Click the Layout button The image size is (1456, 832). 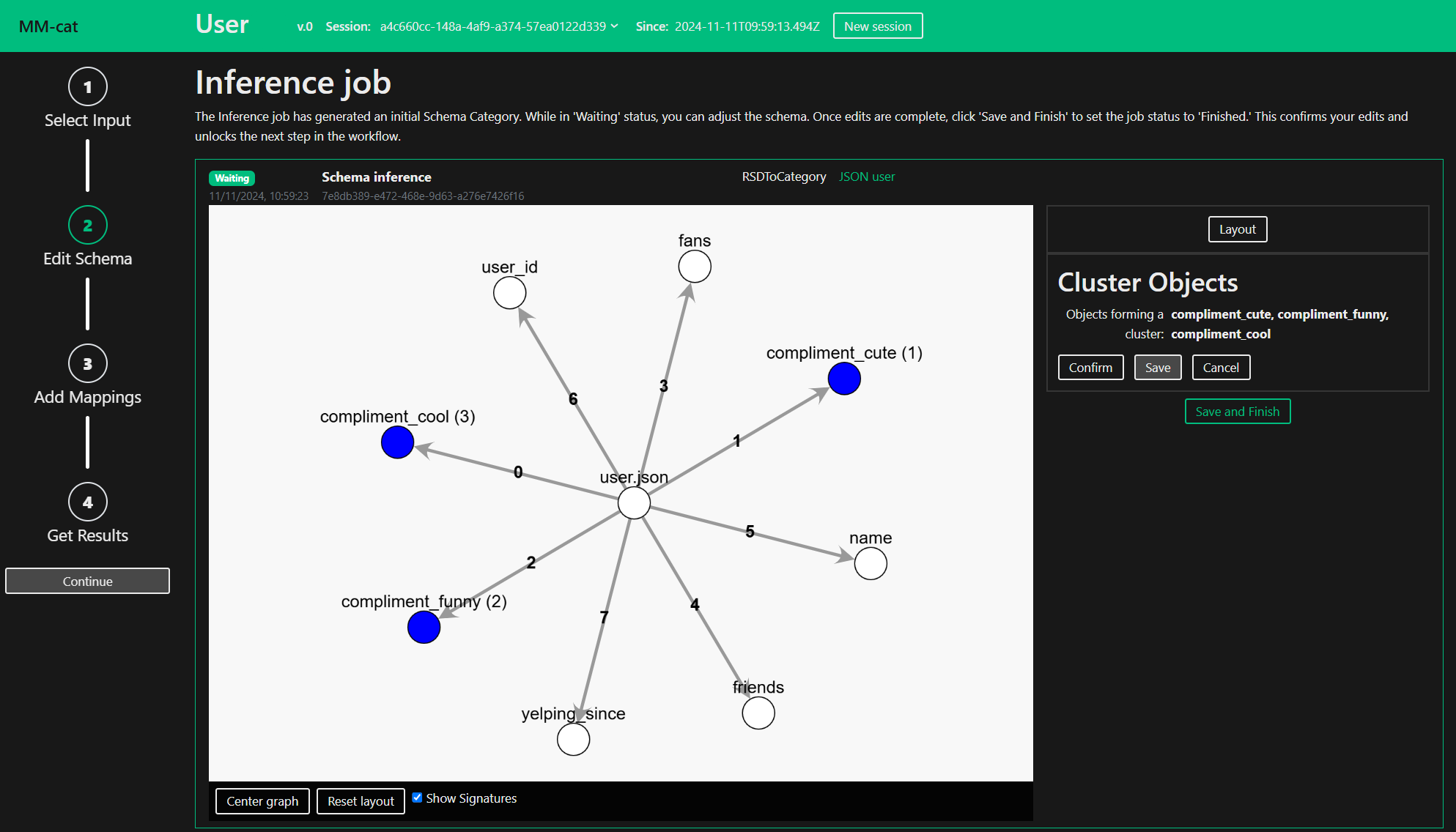[1237, 229]
